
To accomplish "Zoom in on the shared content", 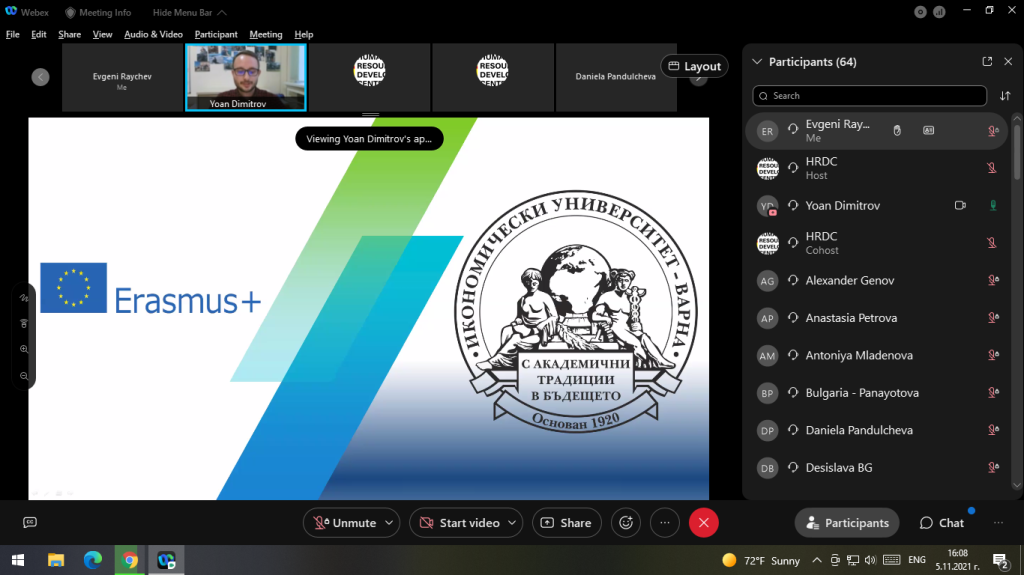I will coord(24,350).
